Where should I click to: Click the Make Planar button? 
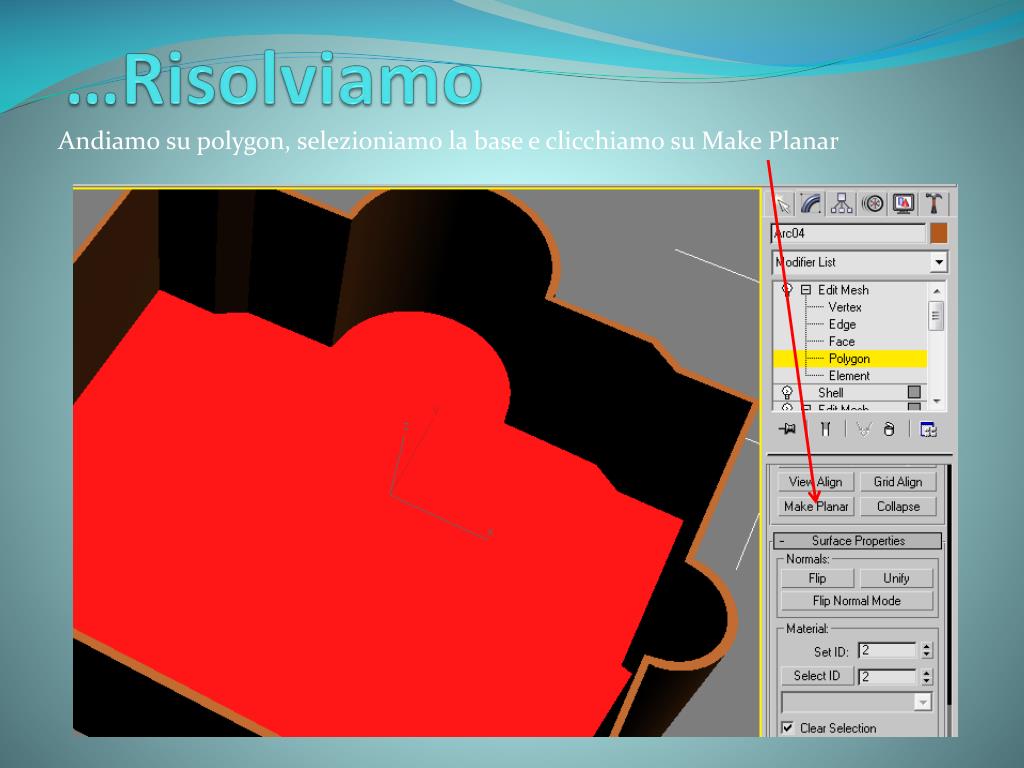(816, 506)
